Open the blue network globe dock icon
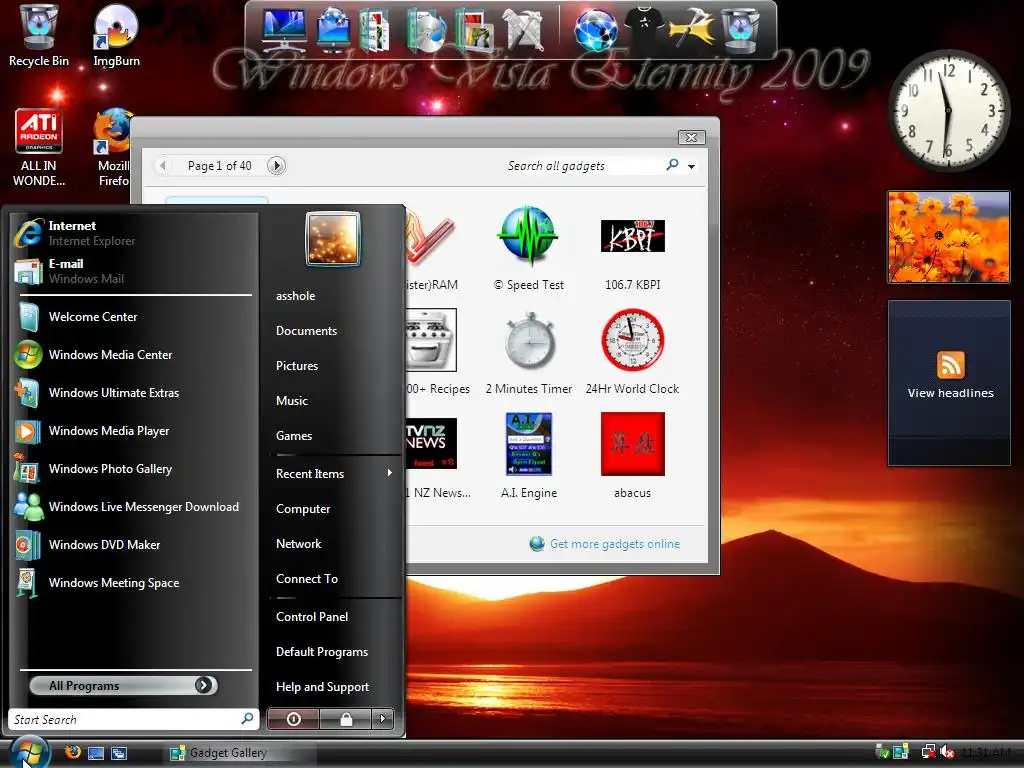Viewport: 1024px width, 768px height. 596,29
